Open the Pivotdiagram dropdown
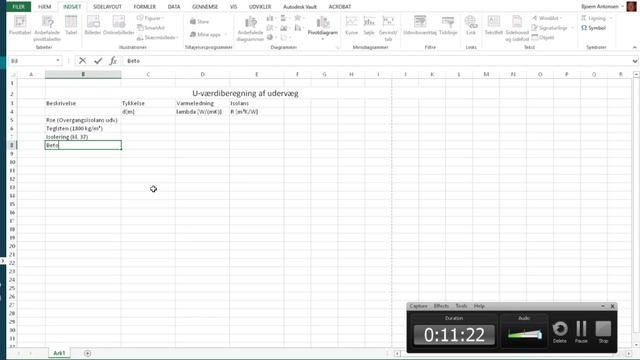This screenshot has height=360, width=640. 322,39
